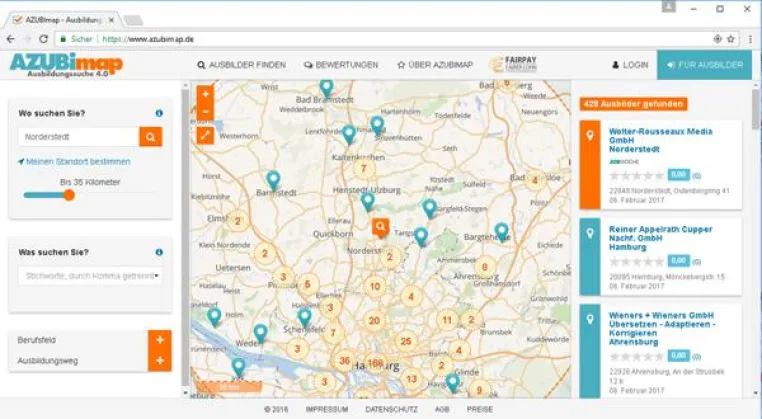Image resolution: width=762 pixels, height=419 pixels.
Task: Click the cluster marker labeled 188 in Hamburg
Action: [x=375, y=363]
